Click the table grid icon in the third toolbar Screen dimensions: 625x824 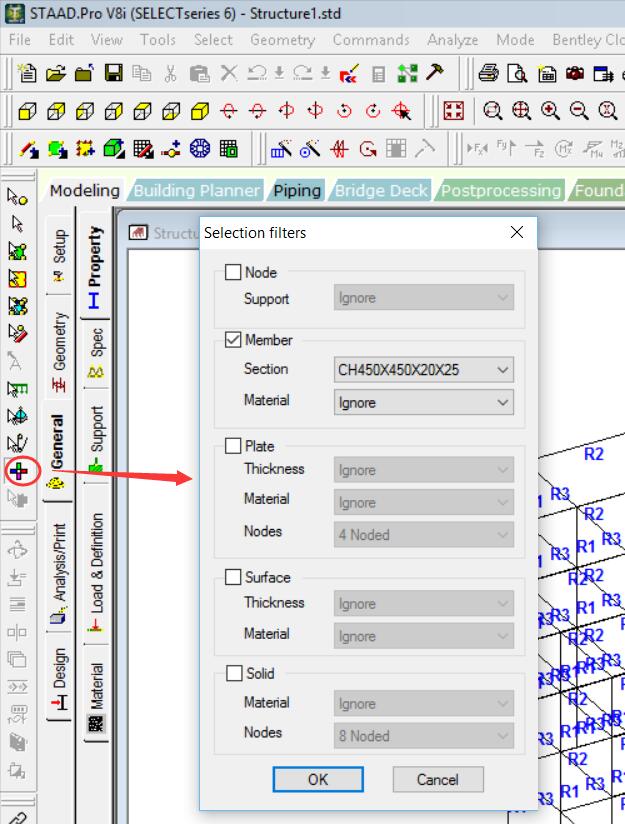tap(229, 149)
